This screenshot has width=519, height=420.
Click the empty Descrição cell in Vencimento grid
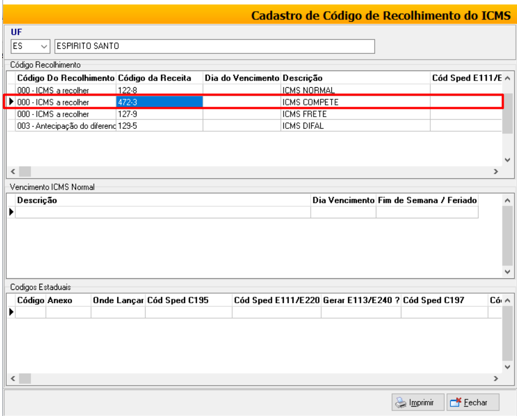pos(163,212)
